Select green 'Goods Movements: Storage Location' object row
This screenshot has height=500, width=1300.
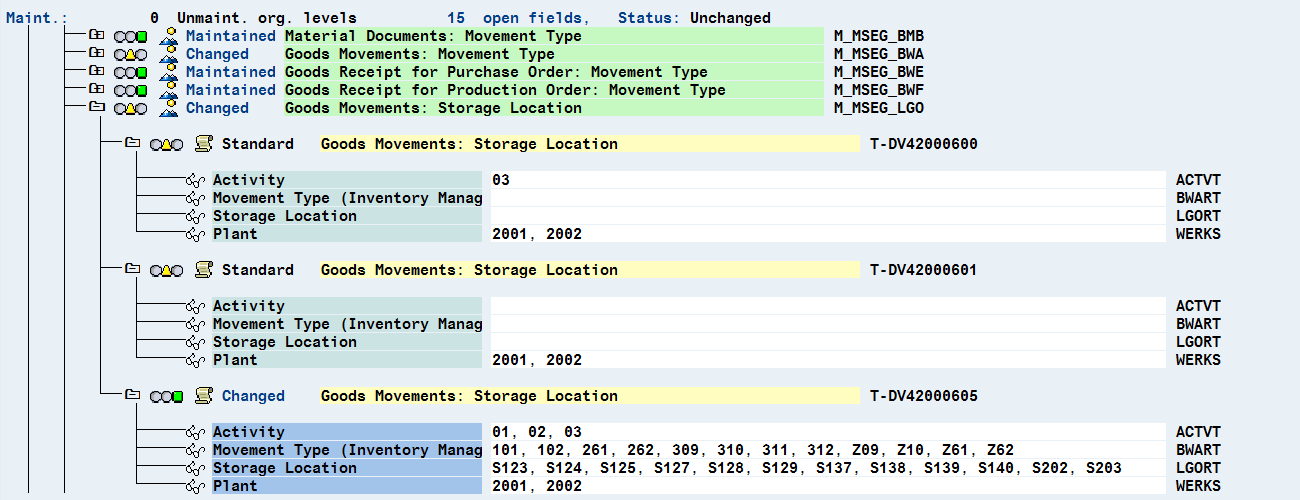point(552,108)
